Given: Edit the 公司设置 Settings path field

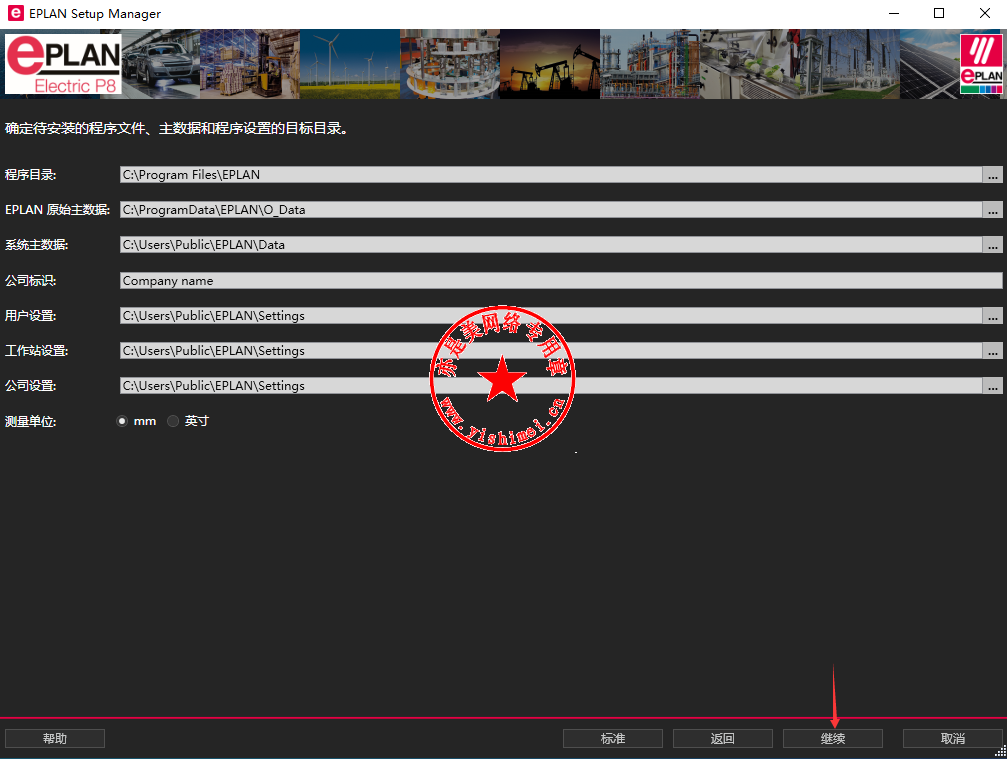Looking at the screenshot, I should pyautogui.click(x=551, y=385).
